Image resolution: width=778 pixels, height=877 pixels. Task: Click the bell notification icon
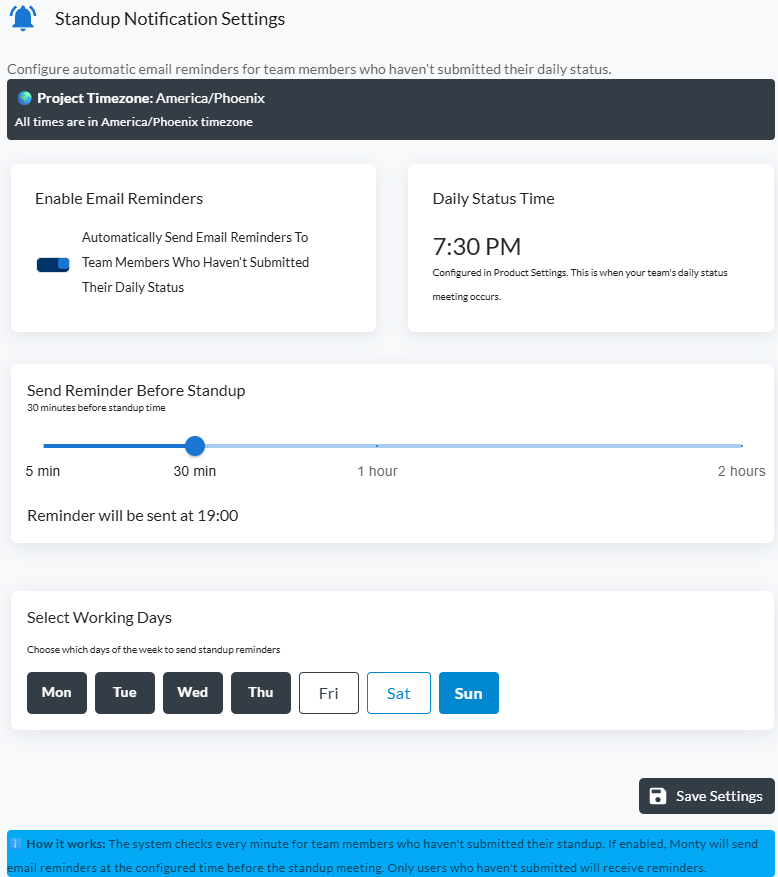[23, 18]
